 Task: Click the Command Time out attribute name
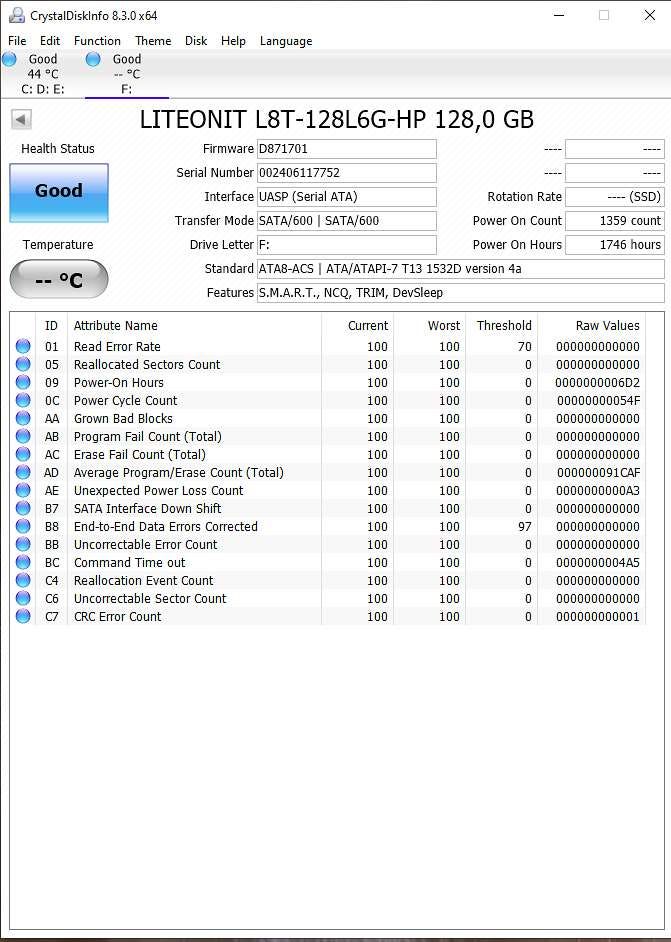pyautogui.click(x=130, y=563)
